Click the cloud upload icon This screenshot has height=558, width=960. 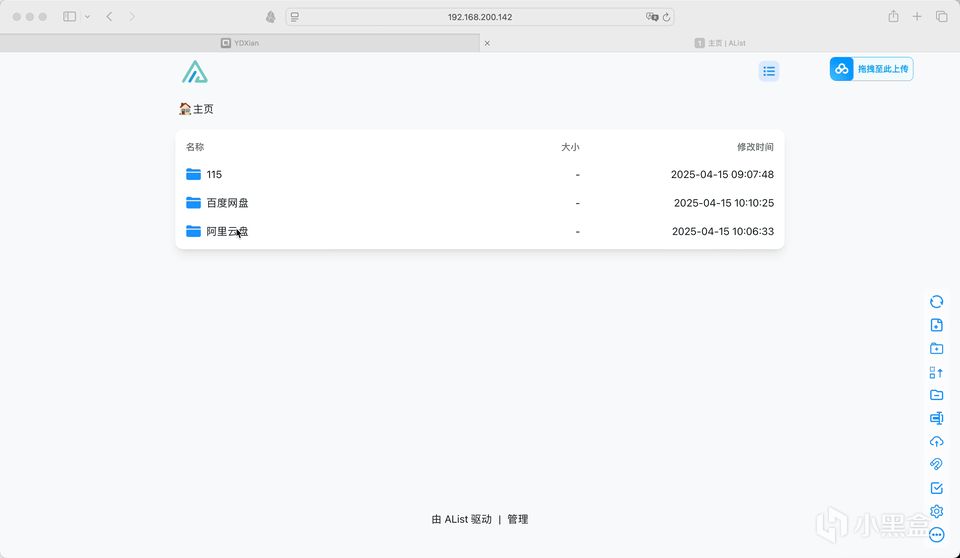[936, 442]
